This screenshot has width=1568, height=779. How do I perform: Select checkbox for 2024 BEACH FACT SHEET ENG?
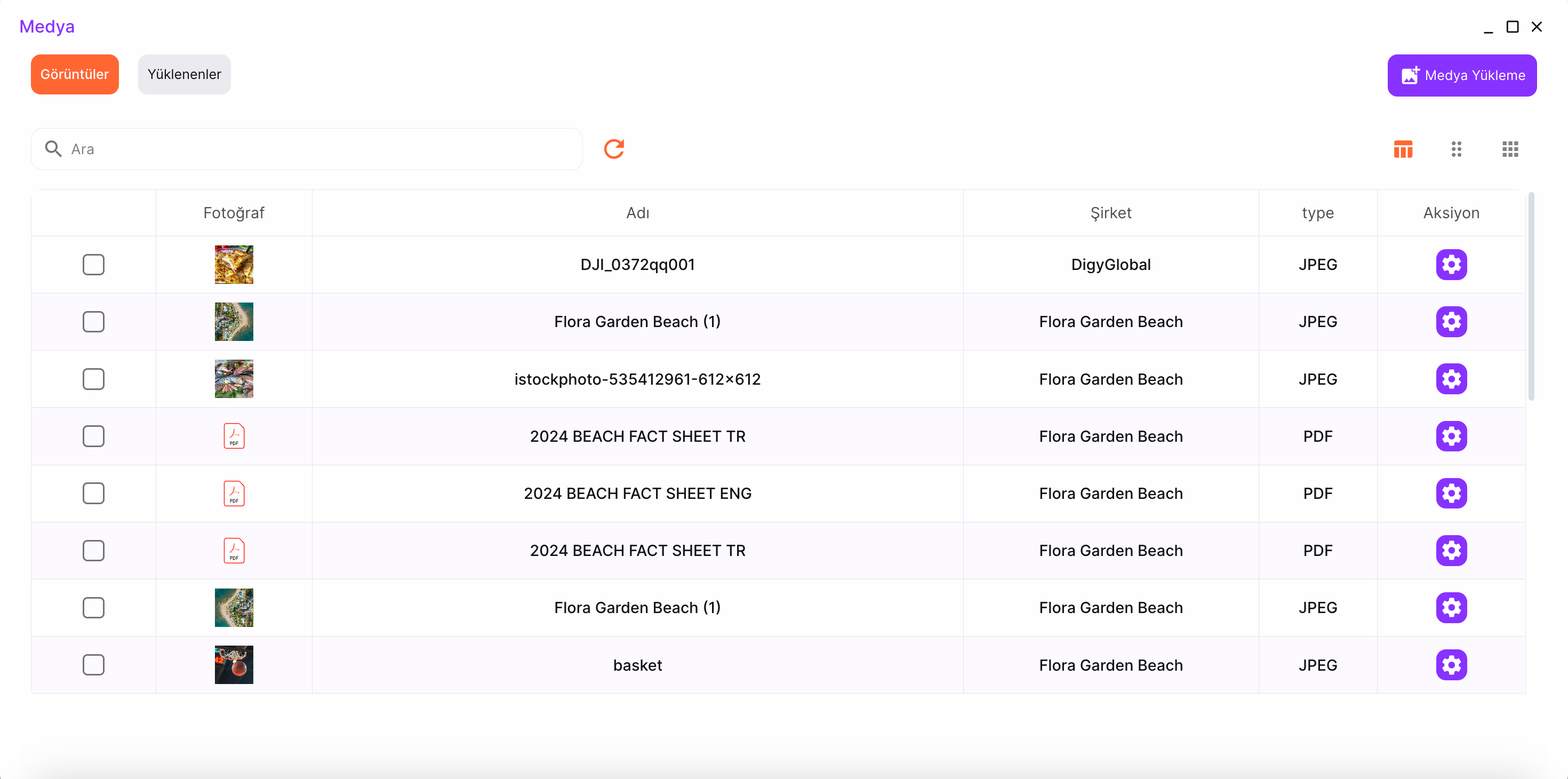(x=93, y=494)
